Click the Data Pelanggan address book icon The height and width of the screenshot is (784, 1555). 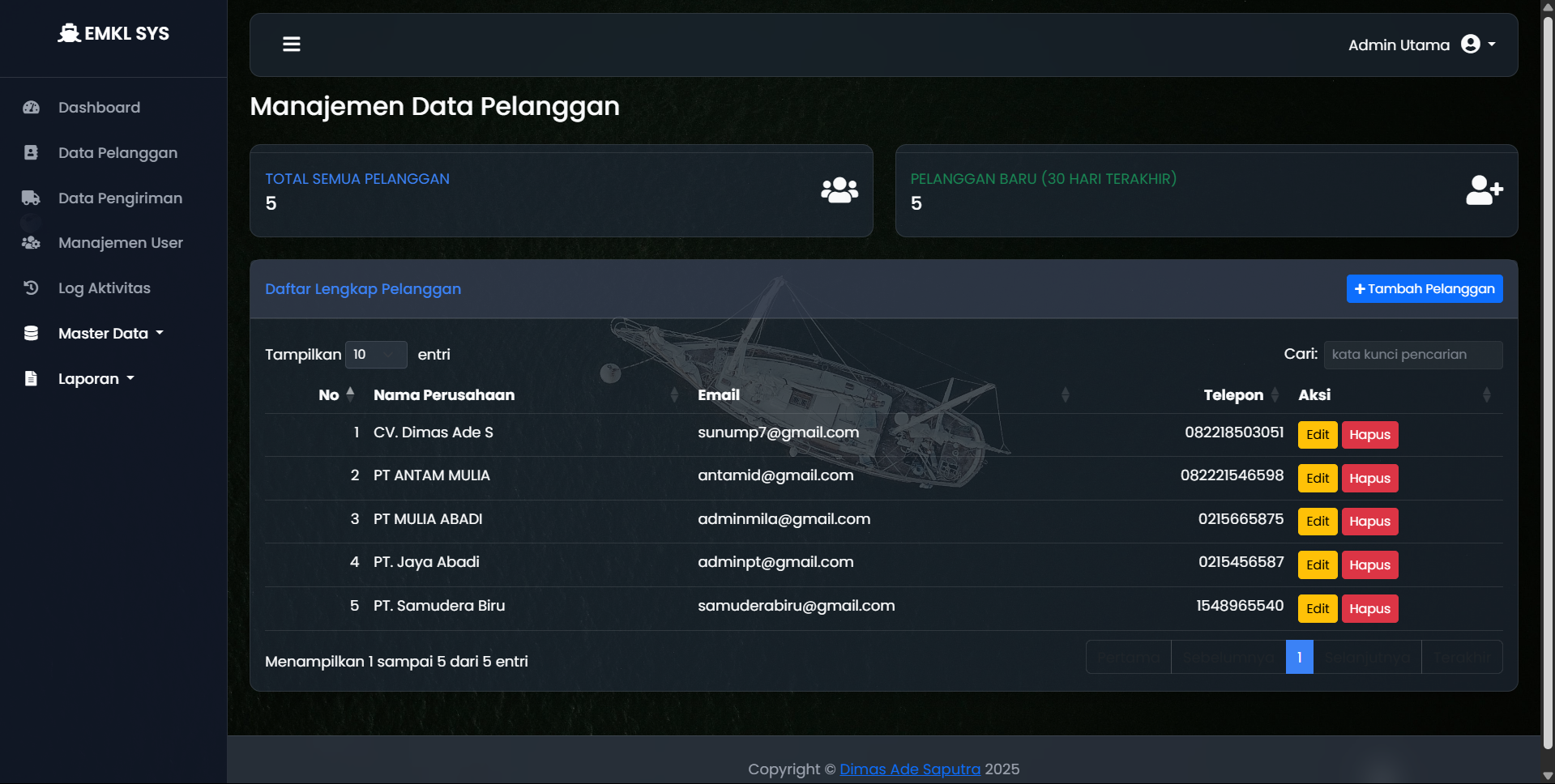click(32, 153)
